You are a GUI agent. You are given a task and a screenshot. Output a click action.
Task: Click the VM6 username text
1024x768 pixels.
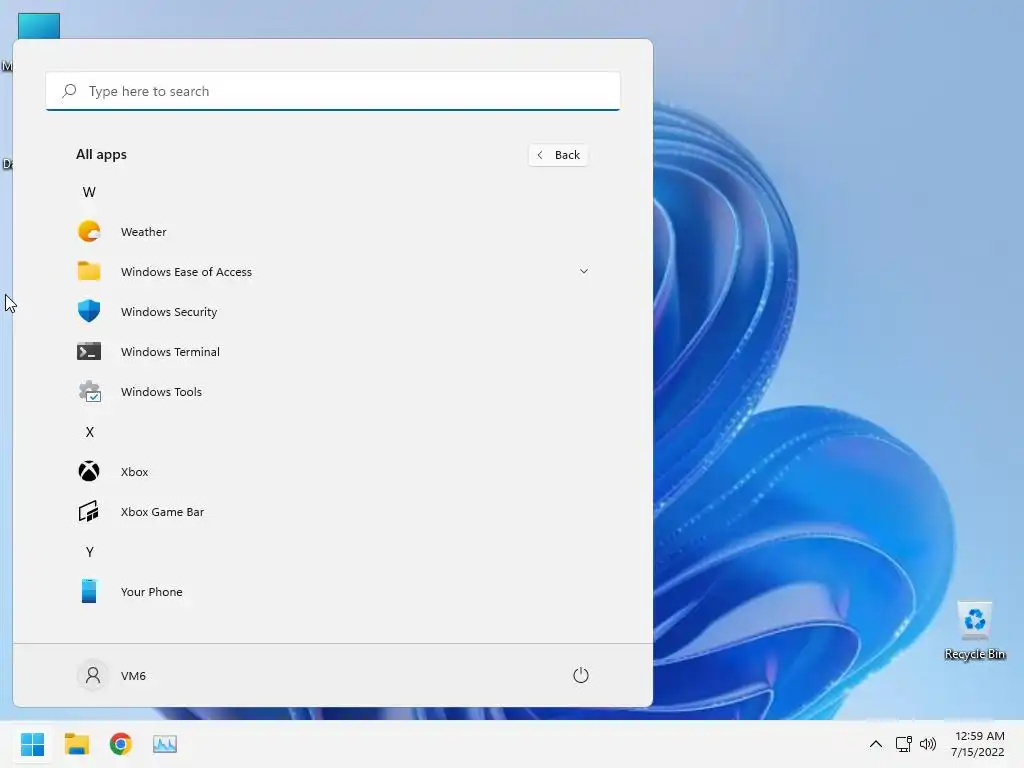coord(133,676)
